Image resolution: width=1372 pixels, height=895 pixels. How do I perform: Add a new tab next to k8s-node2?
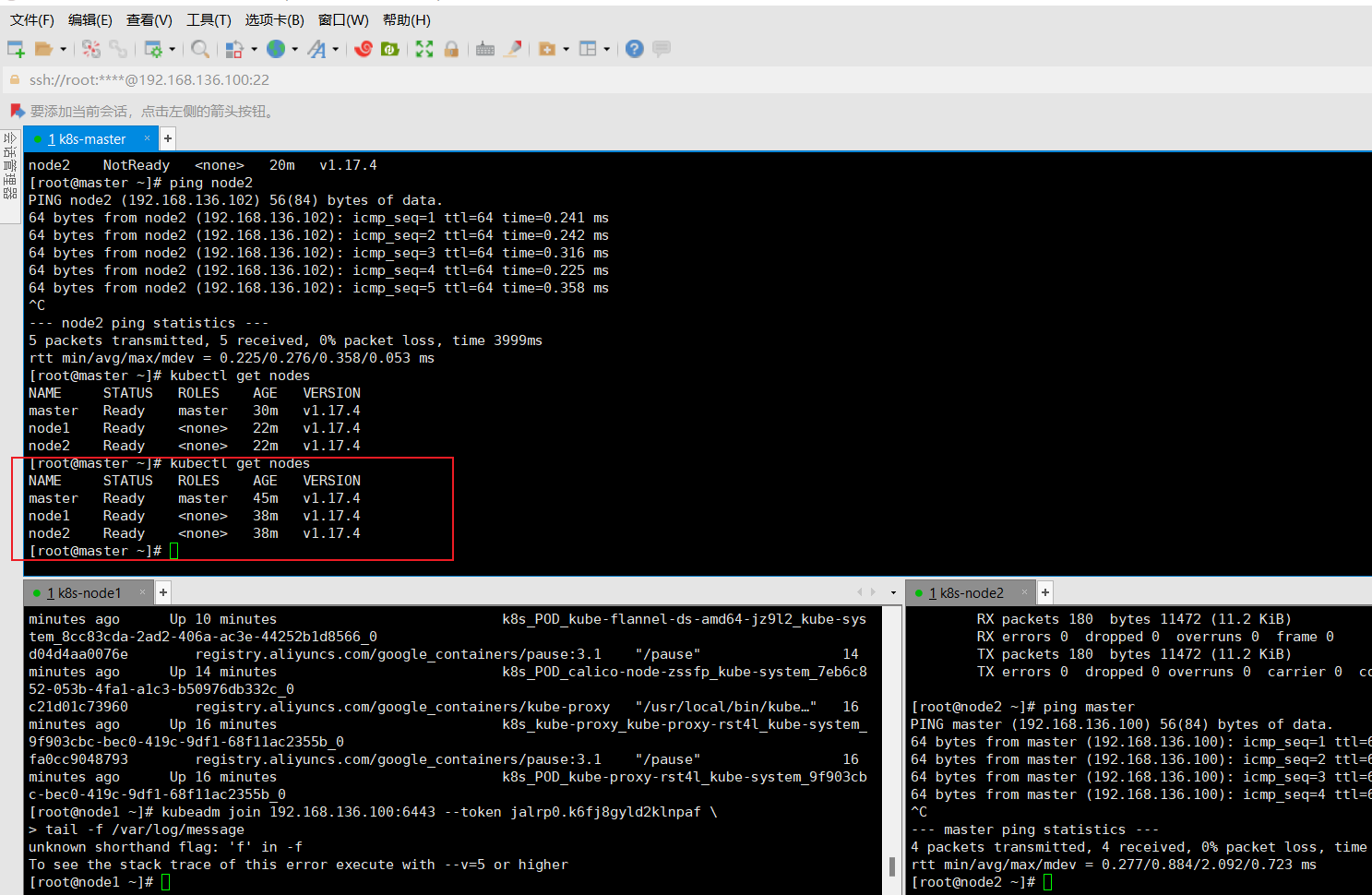1045,592
